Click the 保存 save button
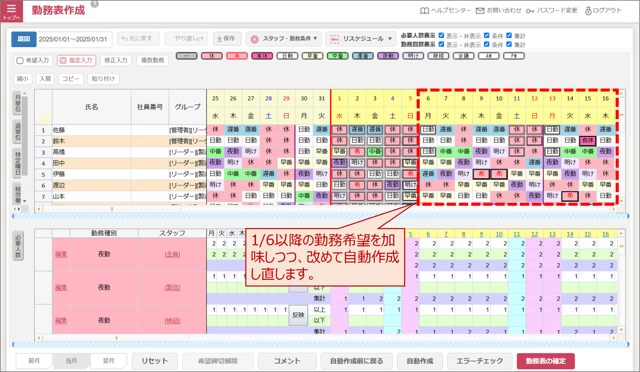 tap(227, 39)
